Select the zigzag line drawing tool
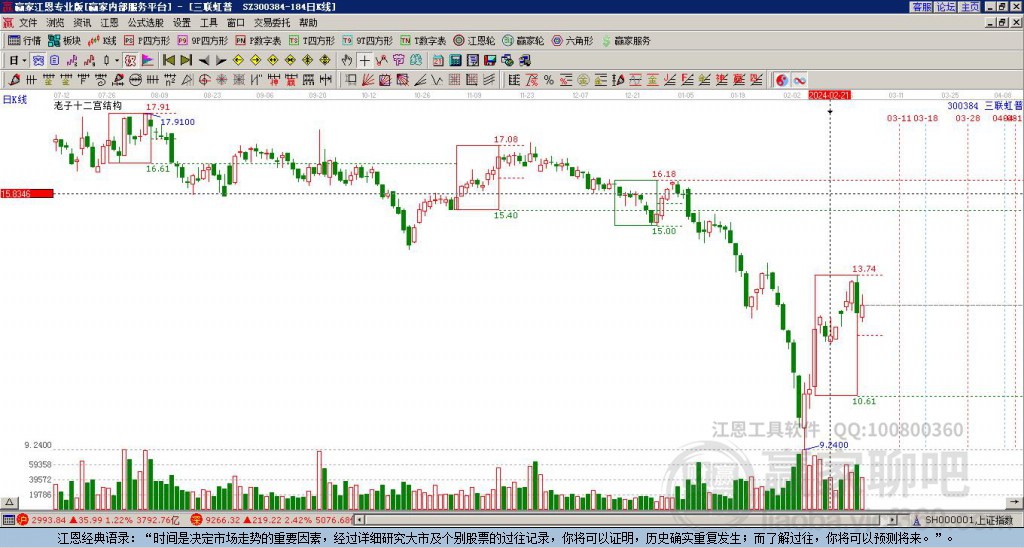 coord(437,80)
